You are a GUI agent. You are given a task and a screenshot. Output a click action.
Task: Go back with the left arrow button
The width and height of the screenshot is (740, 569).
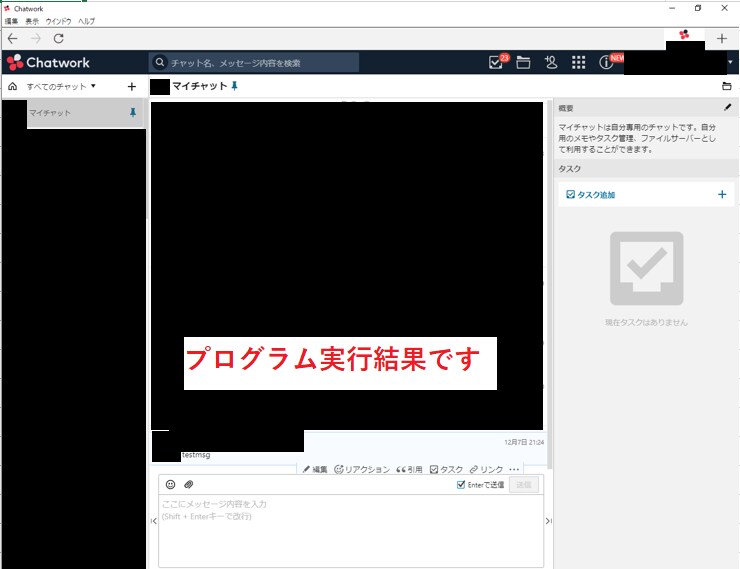click(x=13, y=39)
